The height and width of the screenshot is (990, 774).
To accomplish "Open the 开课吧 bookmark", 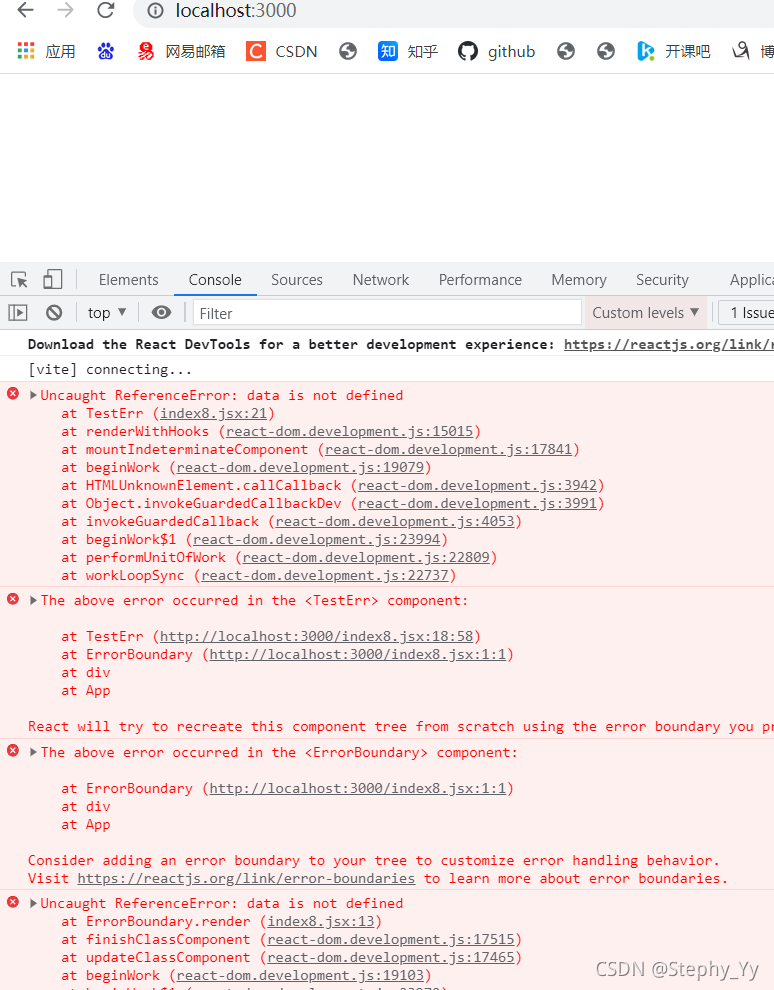I will [x=674, y=51].
